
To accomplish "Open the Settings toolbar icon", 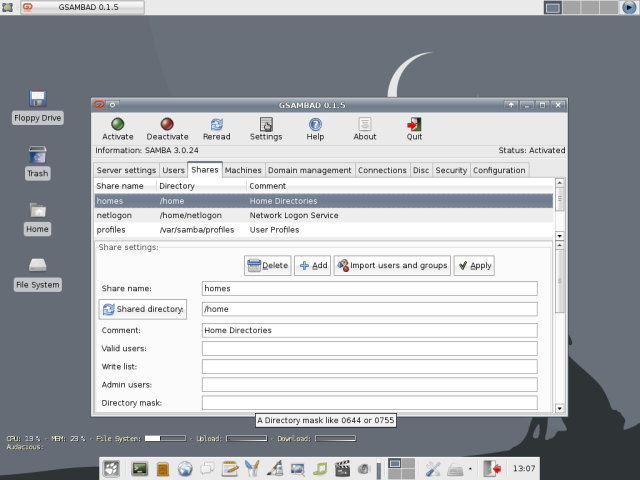I will tap(266, 124).
